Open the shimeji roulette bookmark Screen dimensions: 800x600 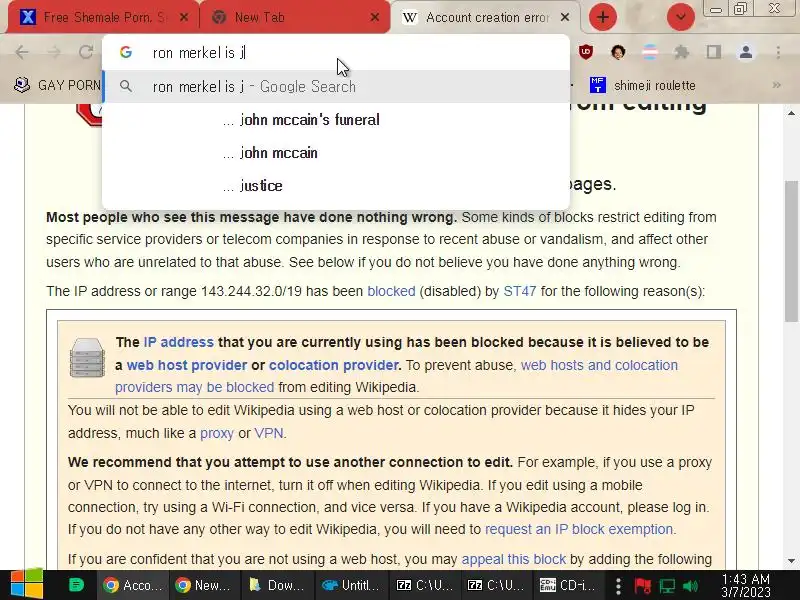coord(642,85)
